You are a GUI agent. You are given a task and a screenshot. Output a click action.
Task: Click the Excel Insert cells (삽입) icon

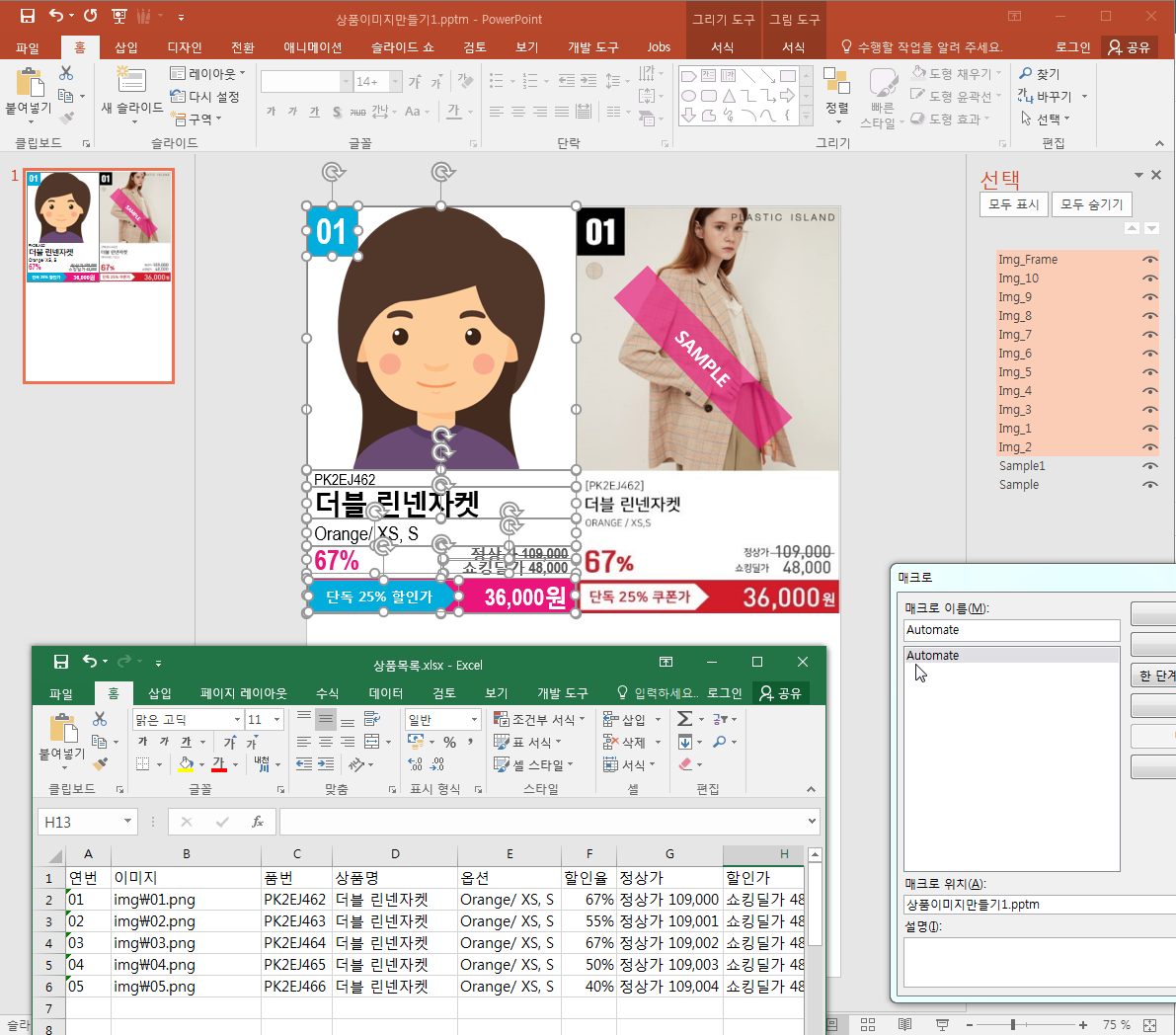coord(610,719)
